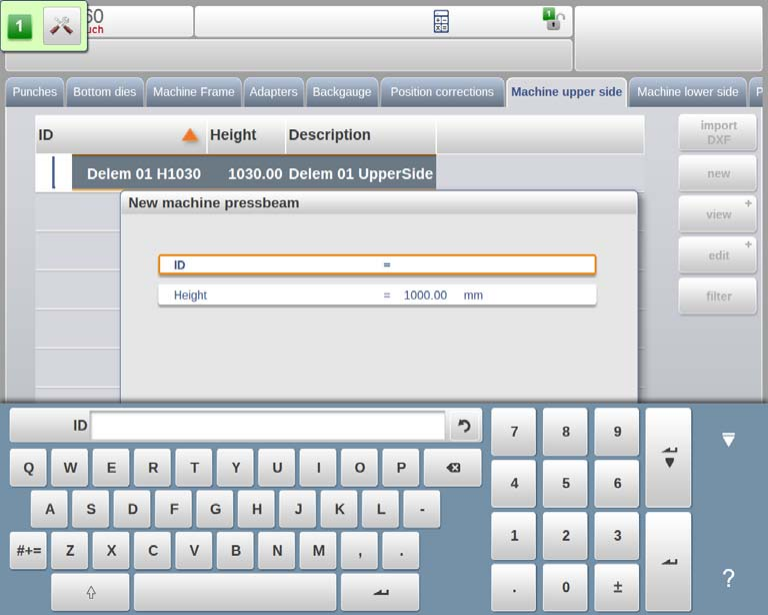Tap the X key
Image resolution: width=768 pixels, height=615 pixels.
pos(111,551)
